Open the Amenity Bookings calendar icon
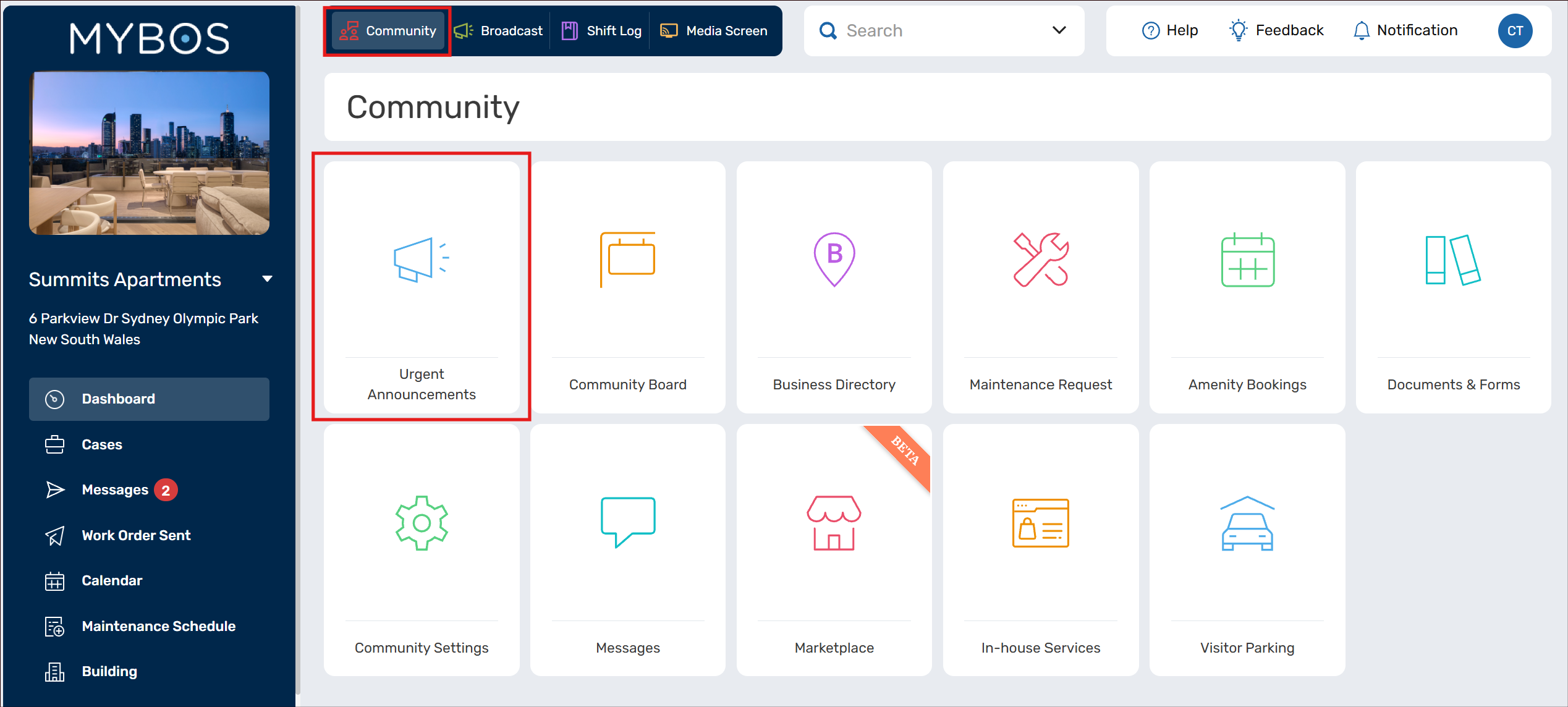This screenshot has width=1568, height=707. point(1247,260)
